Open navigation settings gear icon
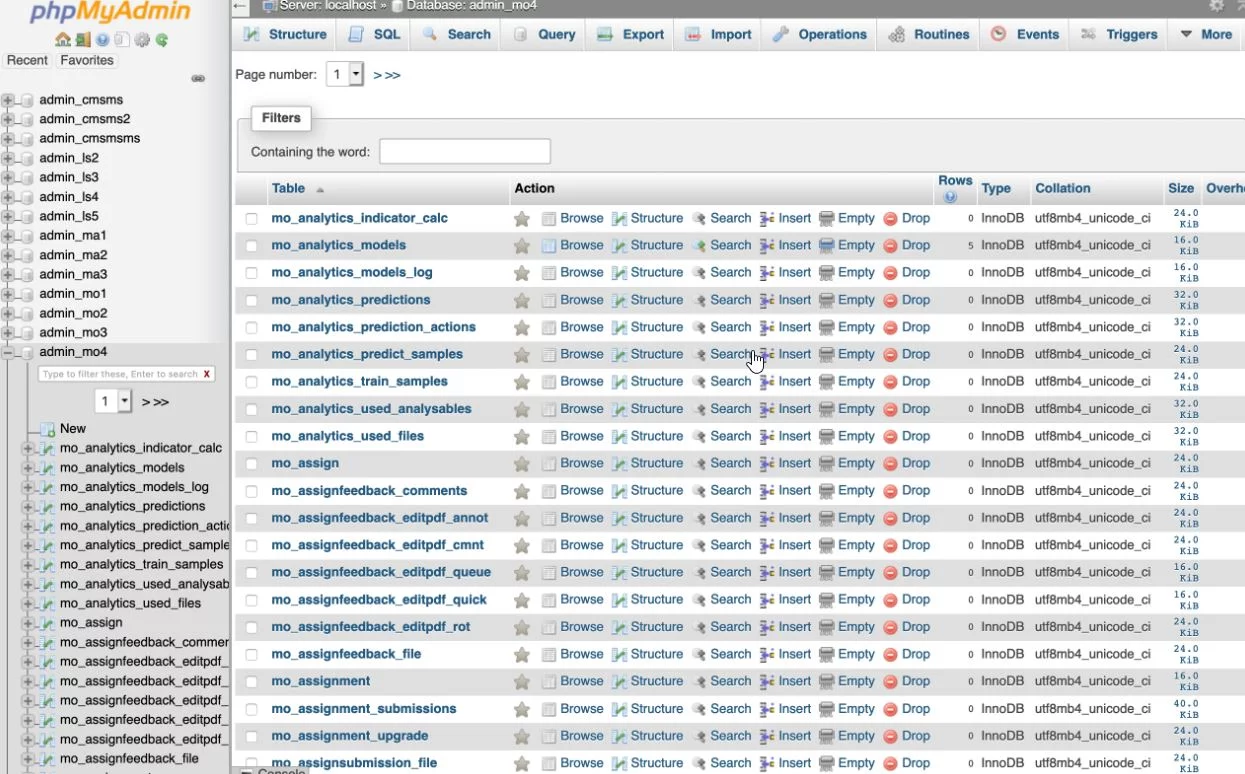The height and width of the screenshot is (774, 1245). tap(142, 40)
